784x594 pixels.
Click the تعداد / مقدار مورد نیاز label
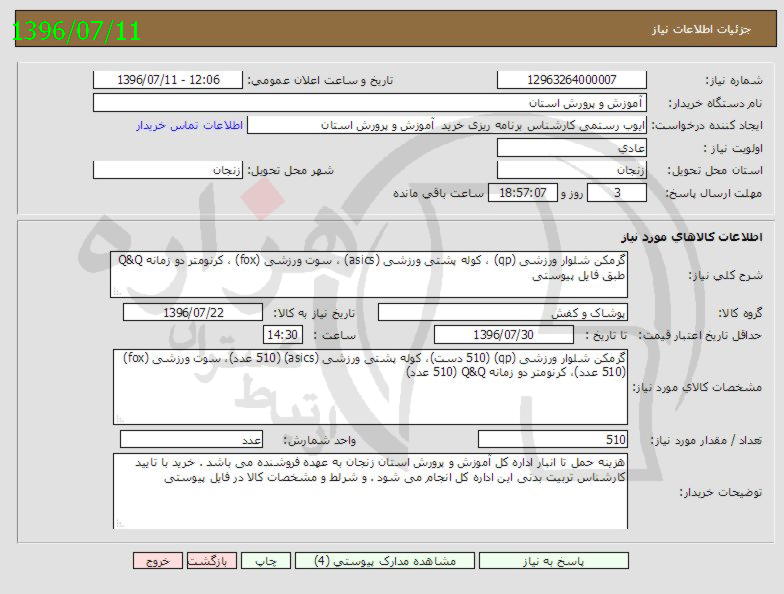click(706, 440)
